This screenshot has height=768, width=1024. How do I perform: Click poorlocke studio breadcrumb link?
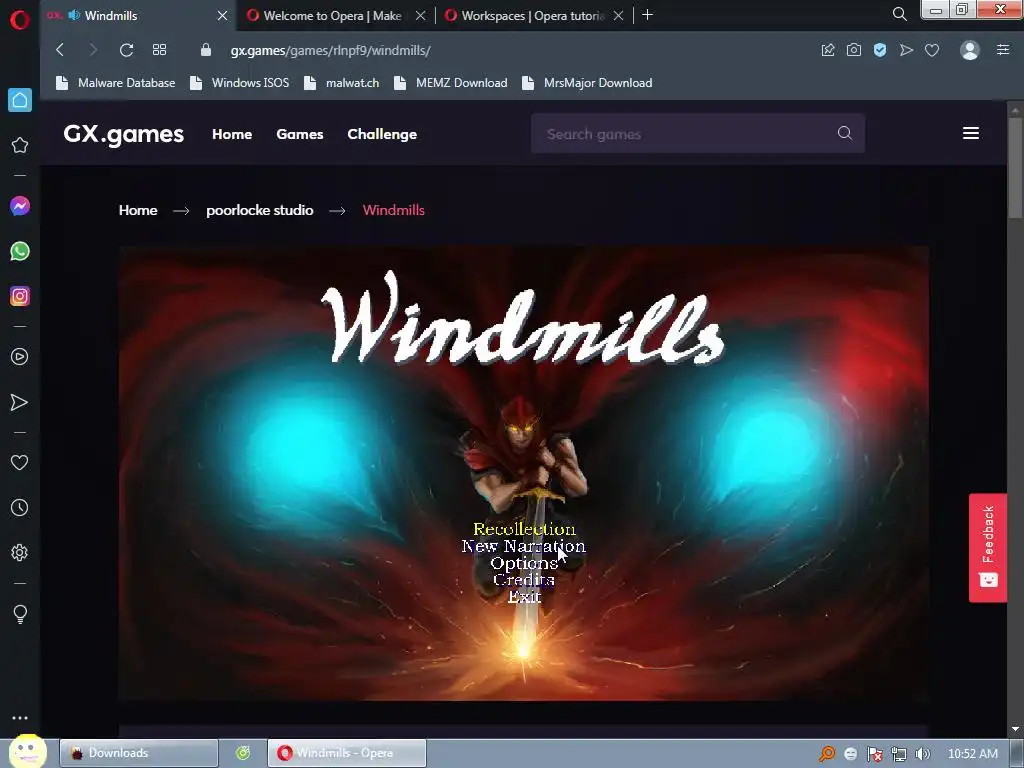pos(260,210)
